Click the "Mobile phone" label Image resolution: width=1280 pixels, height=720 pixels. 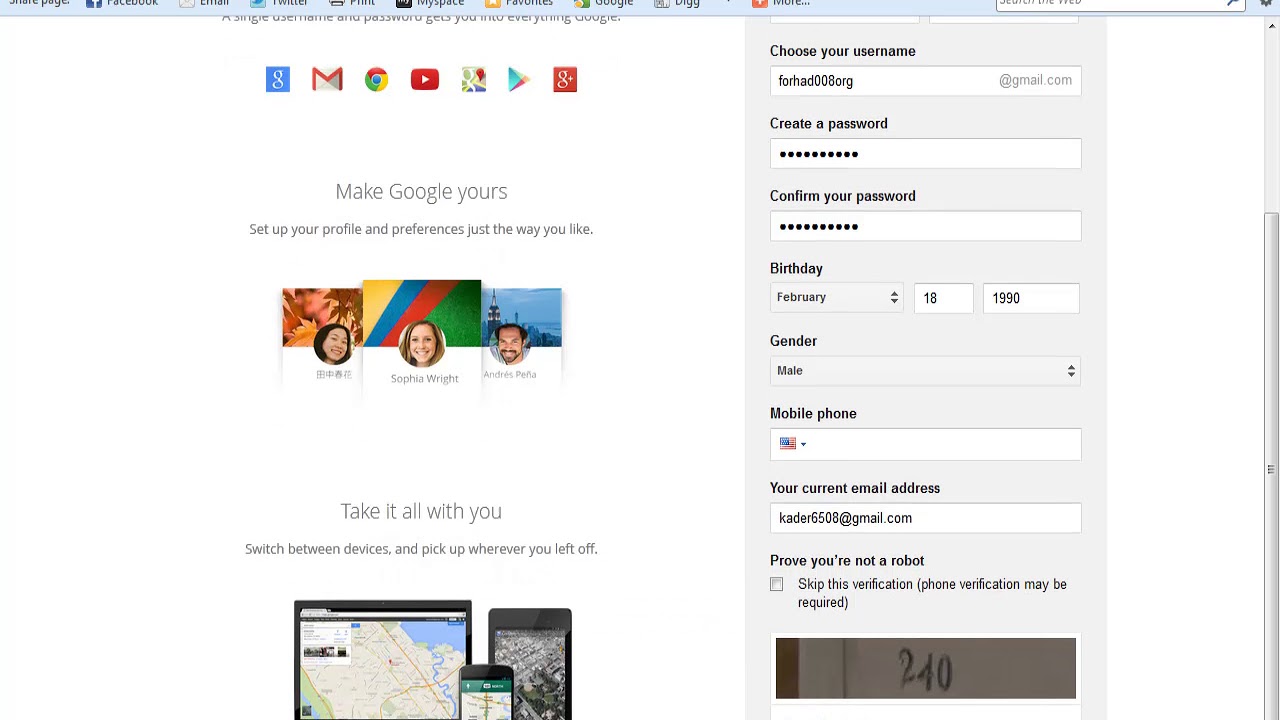[x=813, y=414]
